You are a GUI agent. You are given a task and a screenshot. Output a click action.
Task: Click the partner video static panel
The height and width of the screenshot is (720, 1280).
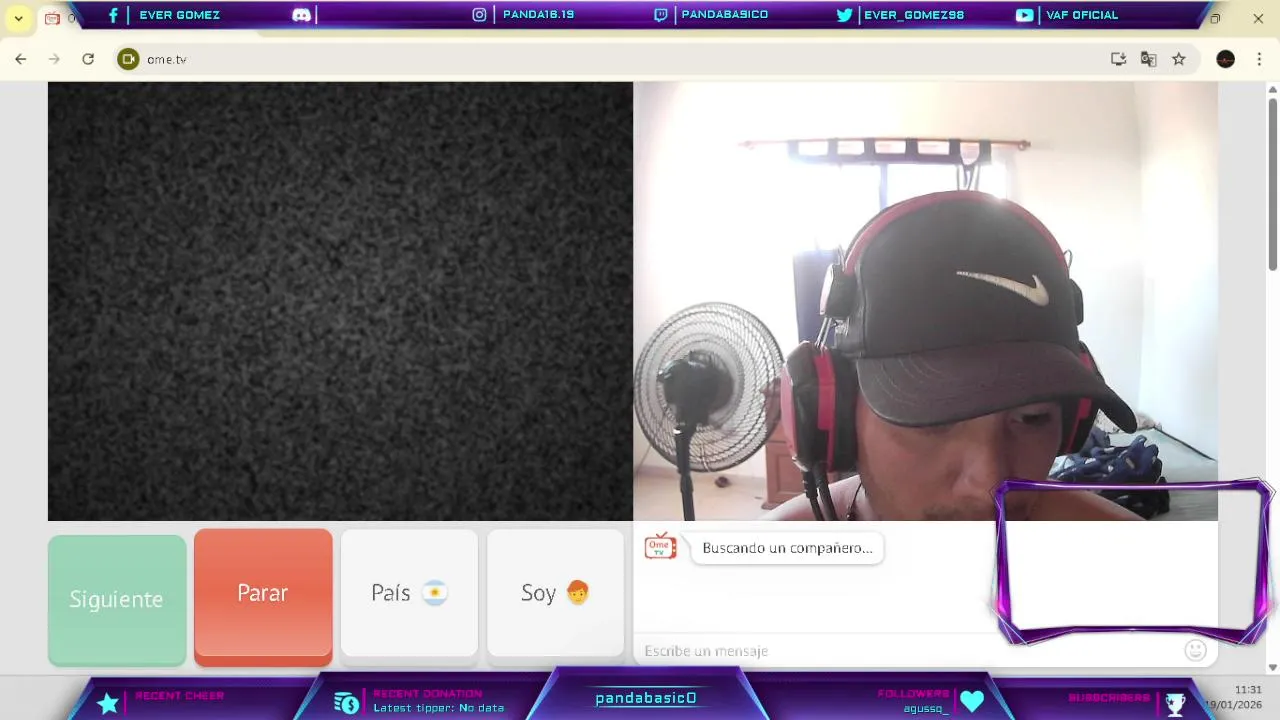pyautogui.click(x=340, y=301)
